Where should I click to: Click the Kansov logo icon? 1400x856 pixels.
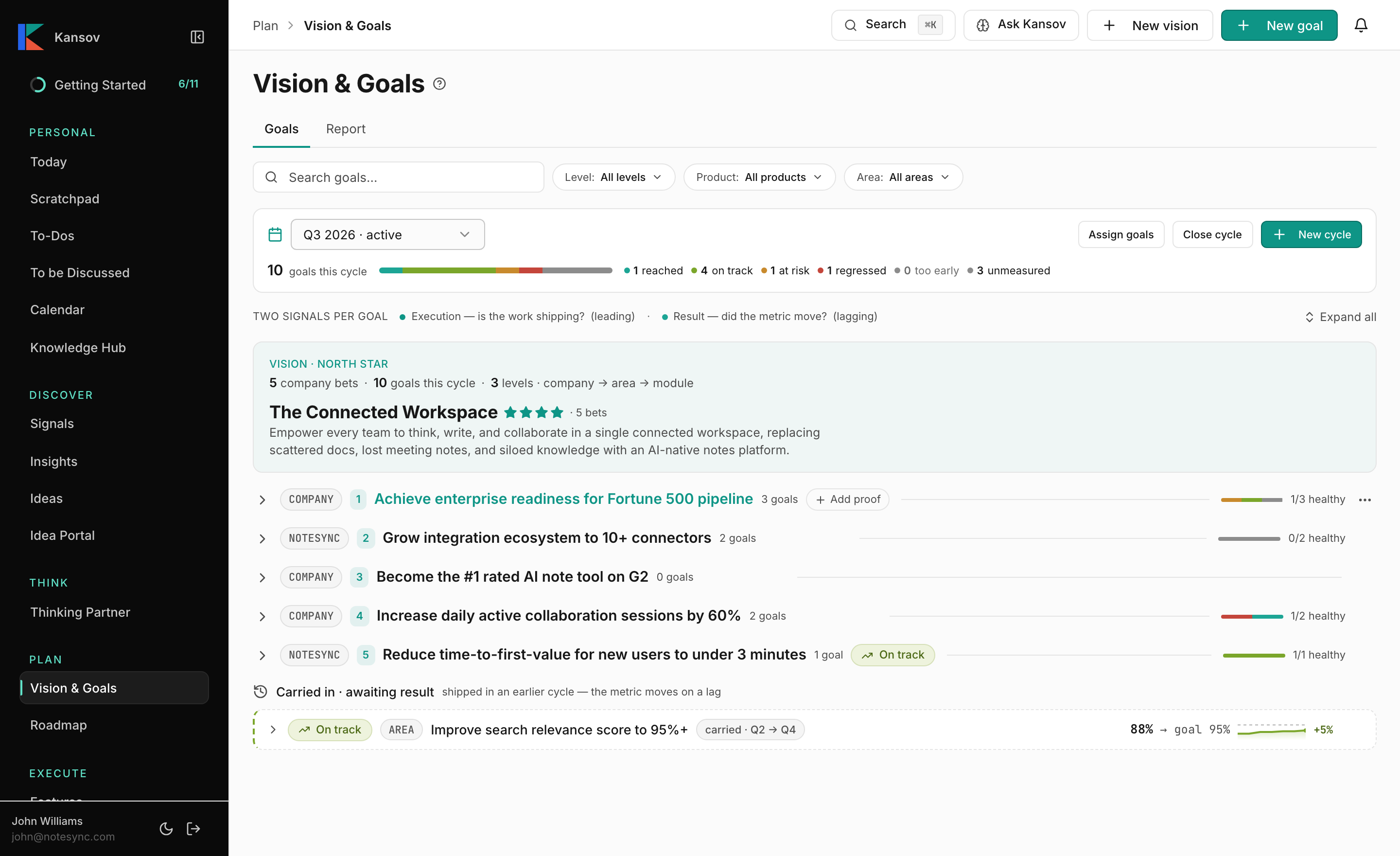31,37
